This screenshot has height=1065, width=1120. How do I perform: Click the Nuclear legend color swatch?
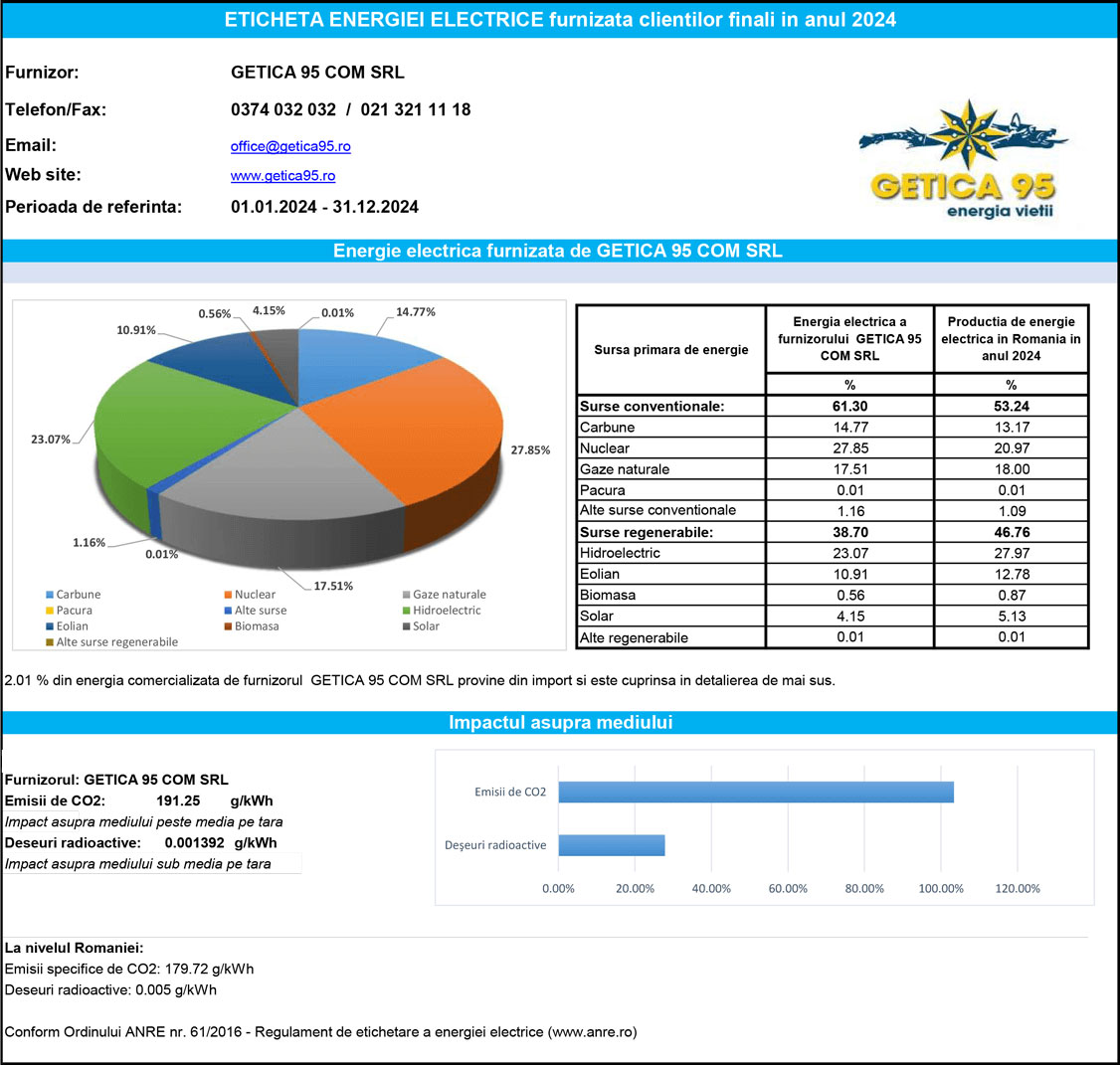pyautogui.click(x=228, y=595)
